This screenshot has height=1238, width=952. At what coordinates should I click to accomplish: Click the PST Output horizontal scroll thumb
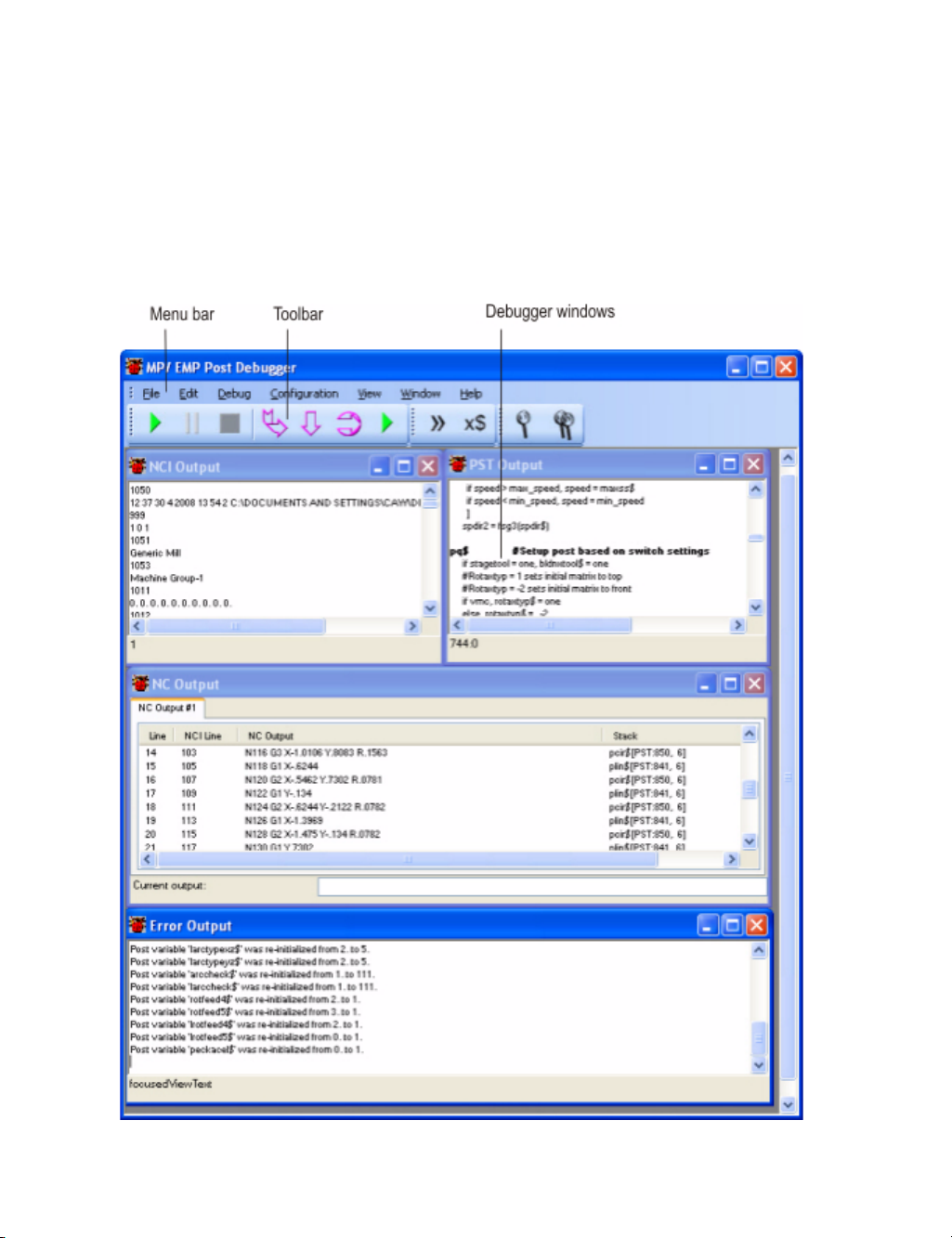pos(549,626)
